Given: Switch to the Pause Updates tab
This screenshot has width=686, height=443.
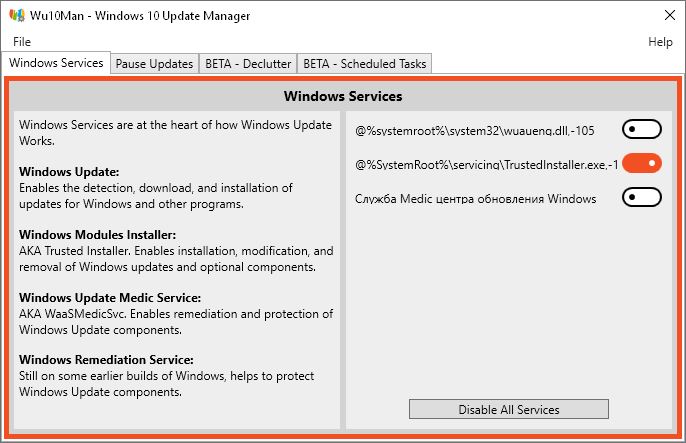Looking at the screenshot, I should pyautogui.click(x=154, y=64).
